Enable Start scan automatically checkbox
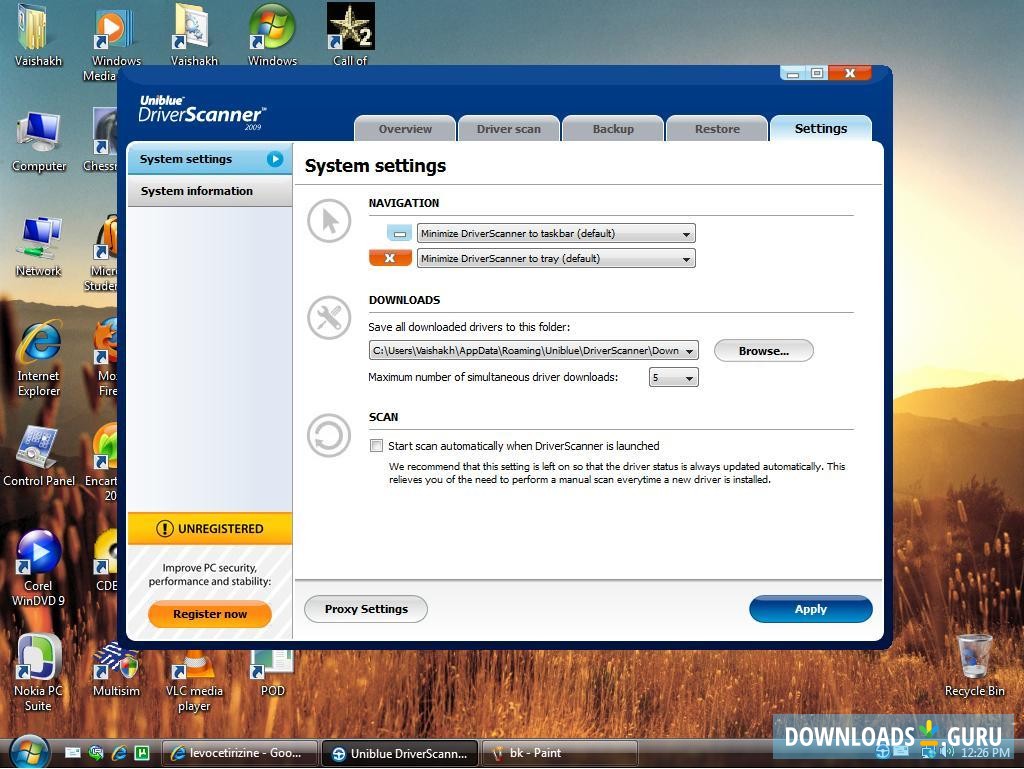Screen dimensions: 1024x769 (x=376, y=446)
